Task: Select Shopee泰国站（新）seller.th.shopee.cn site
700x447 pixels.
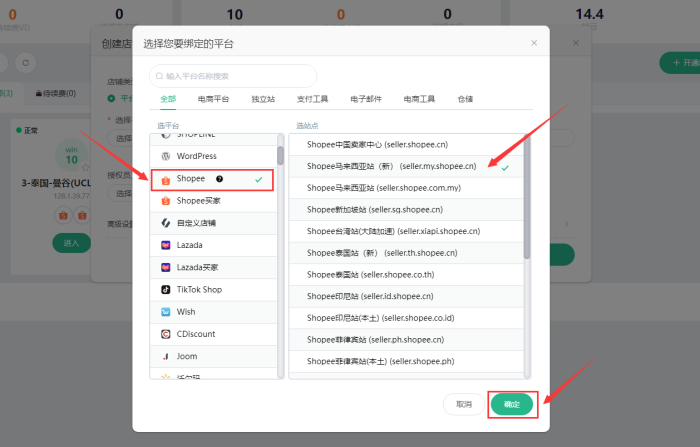Action: coord(406,253)
